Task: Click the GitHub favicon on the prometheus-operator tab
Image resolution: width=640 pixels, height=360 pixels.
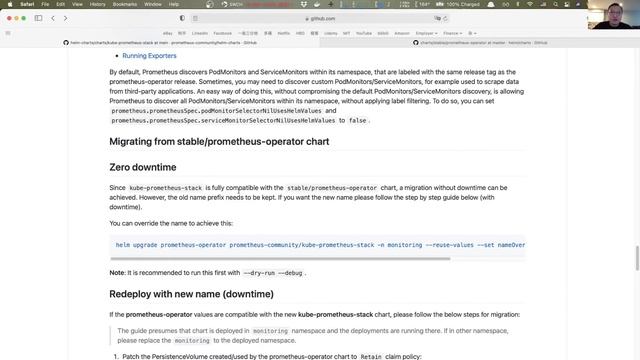Action: point(416,42)
